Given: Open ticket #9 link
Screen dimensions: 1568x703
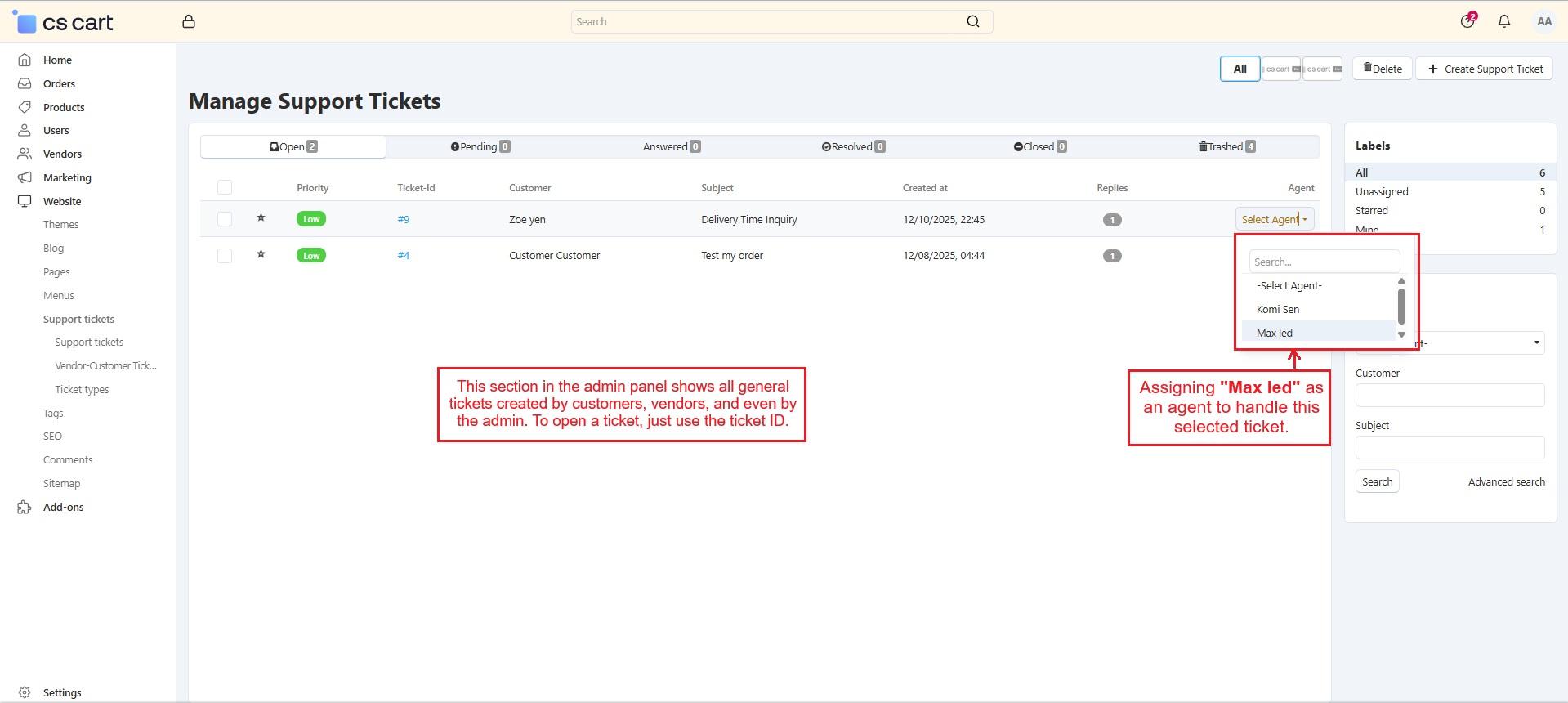Looking at the screenshot, I should coord(404,219).
